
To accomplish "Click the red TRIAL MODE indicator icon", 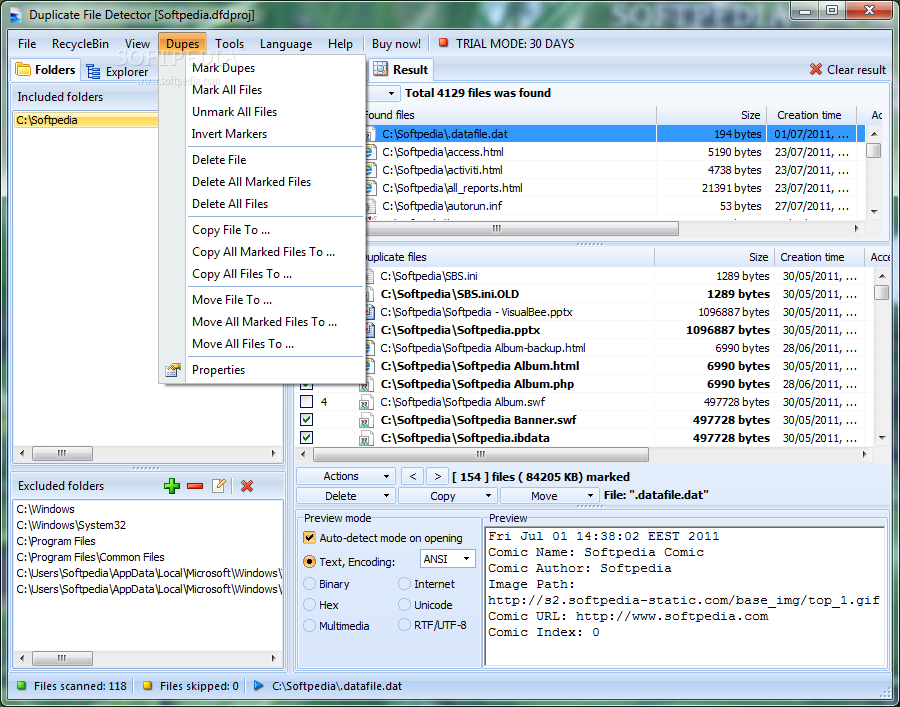I will (443, 42).
